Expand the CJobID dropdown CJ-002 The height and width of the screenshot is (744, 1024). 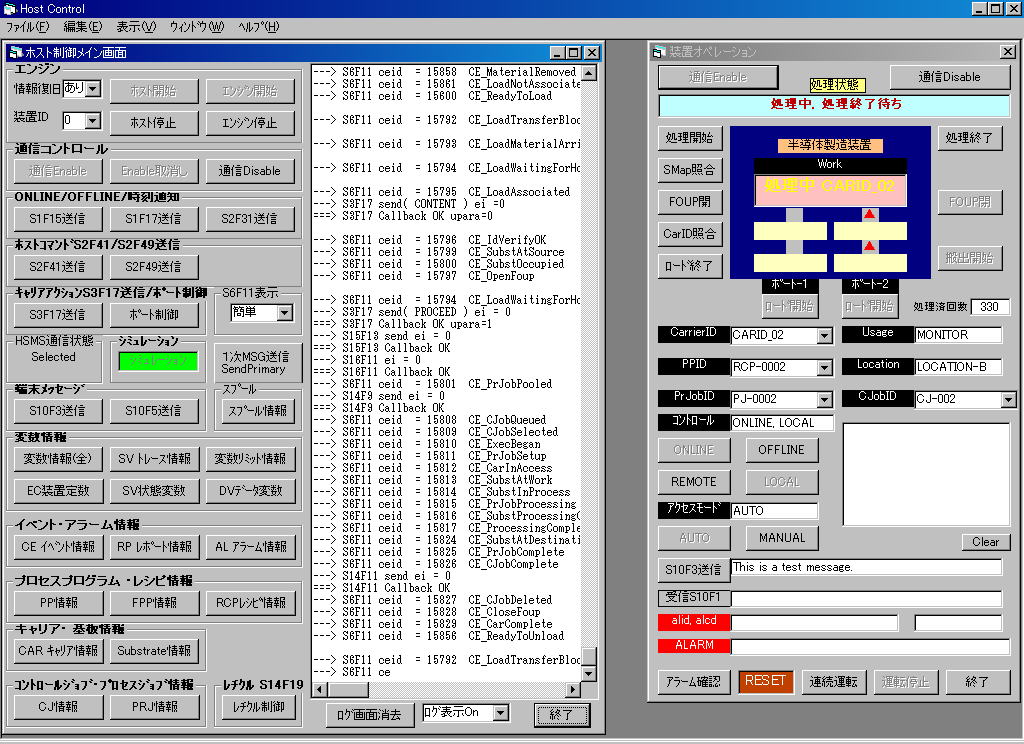[x=1008, y=399]
